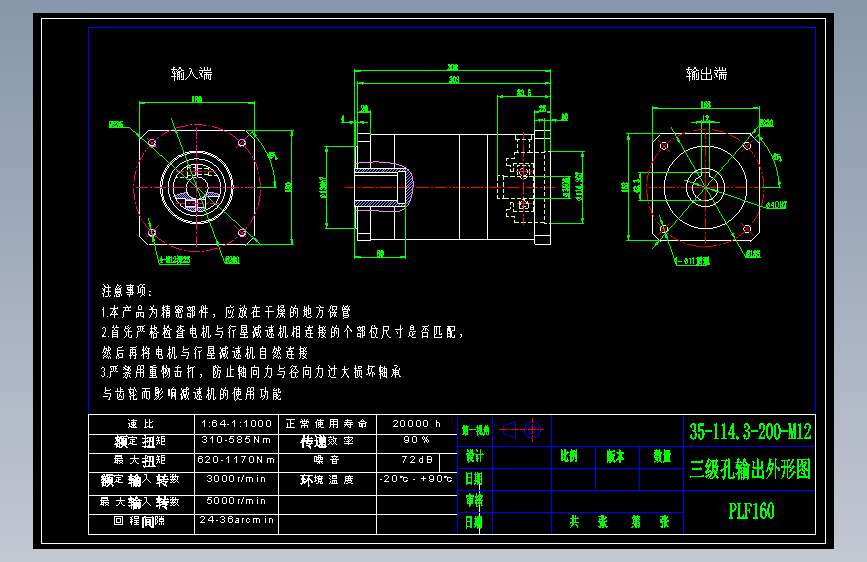Click the 噪音 cell
The height and width of the screenshot is (562, 867).
[x=327, y=460]
